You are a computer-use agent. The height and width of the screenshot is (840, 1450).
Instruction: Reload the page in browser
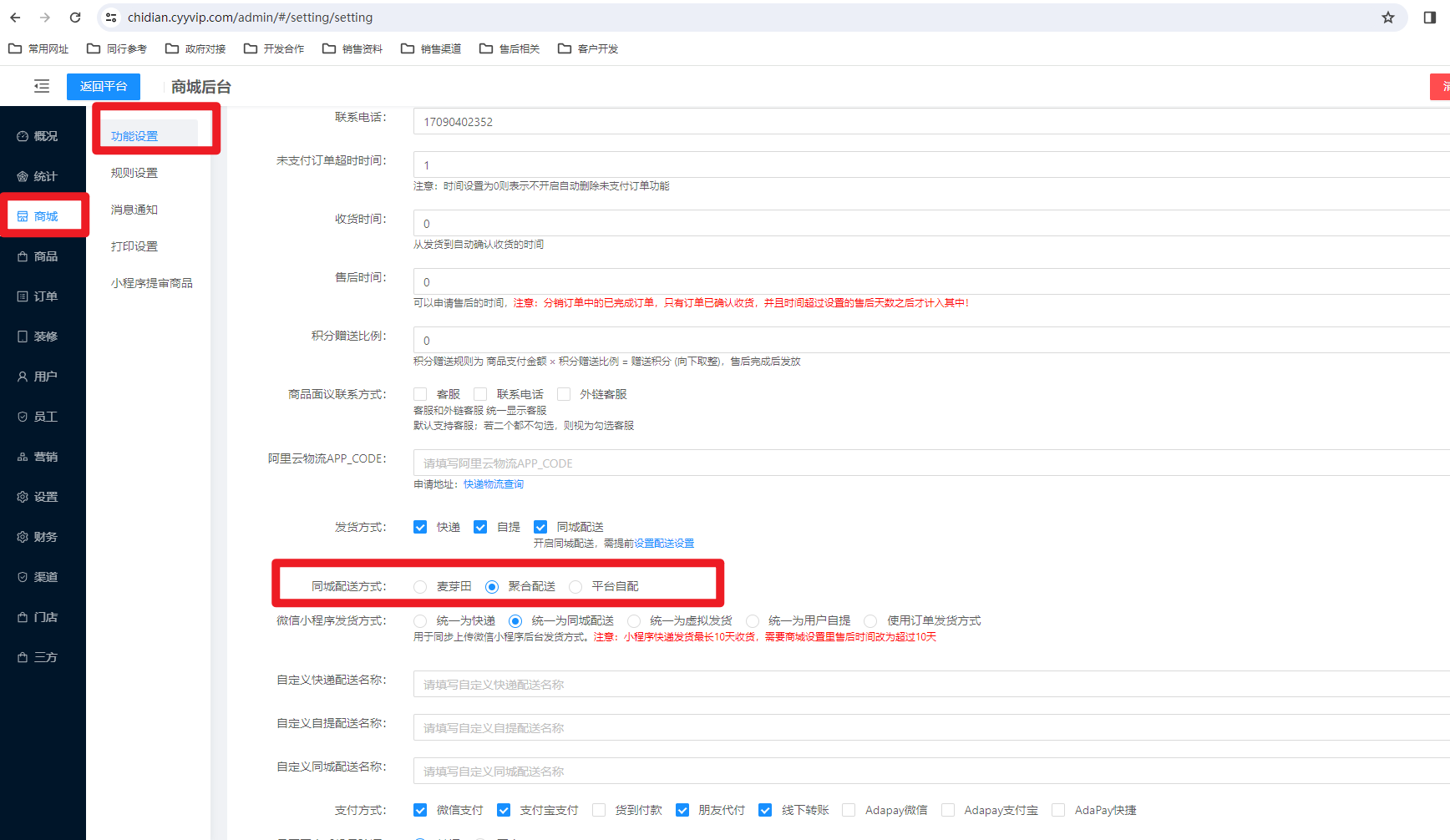point(75,18)
